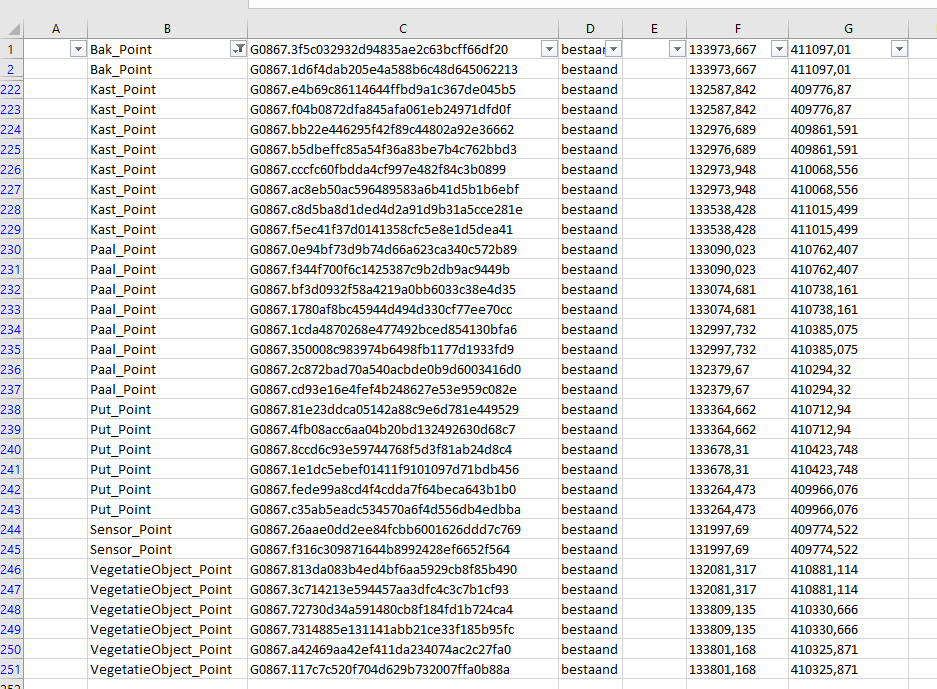Image resolution: width=937 pixels, height=689 pixels.
Task: Click value 133090,023 in row 230
Action: (737, 249)
